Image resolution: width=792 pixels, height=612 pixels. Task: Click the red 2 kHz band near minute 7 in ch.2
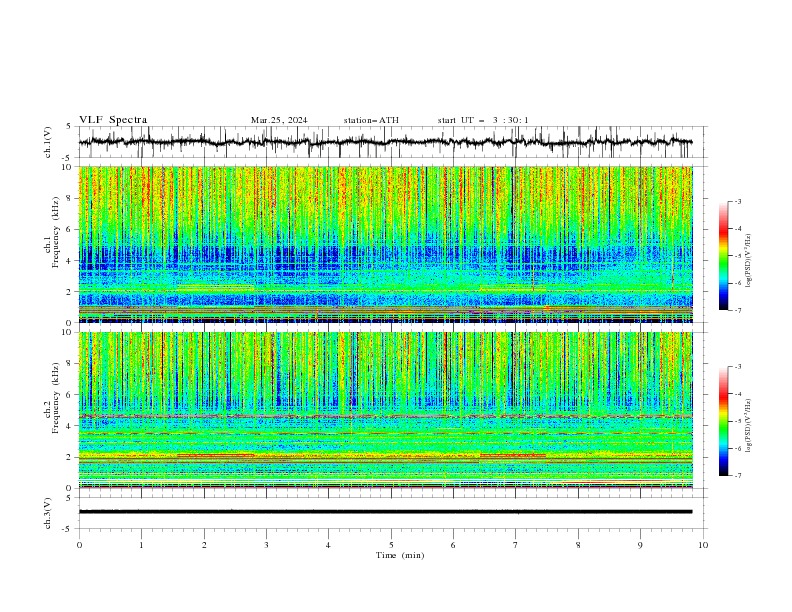pyautogui.click(x=513, y=455)
